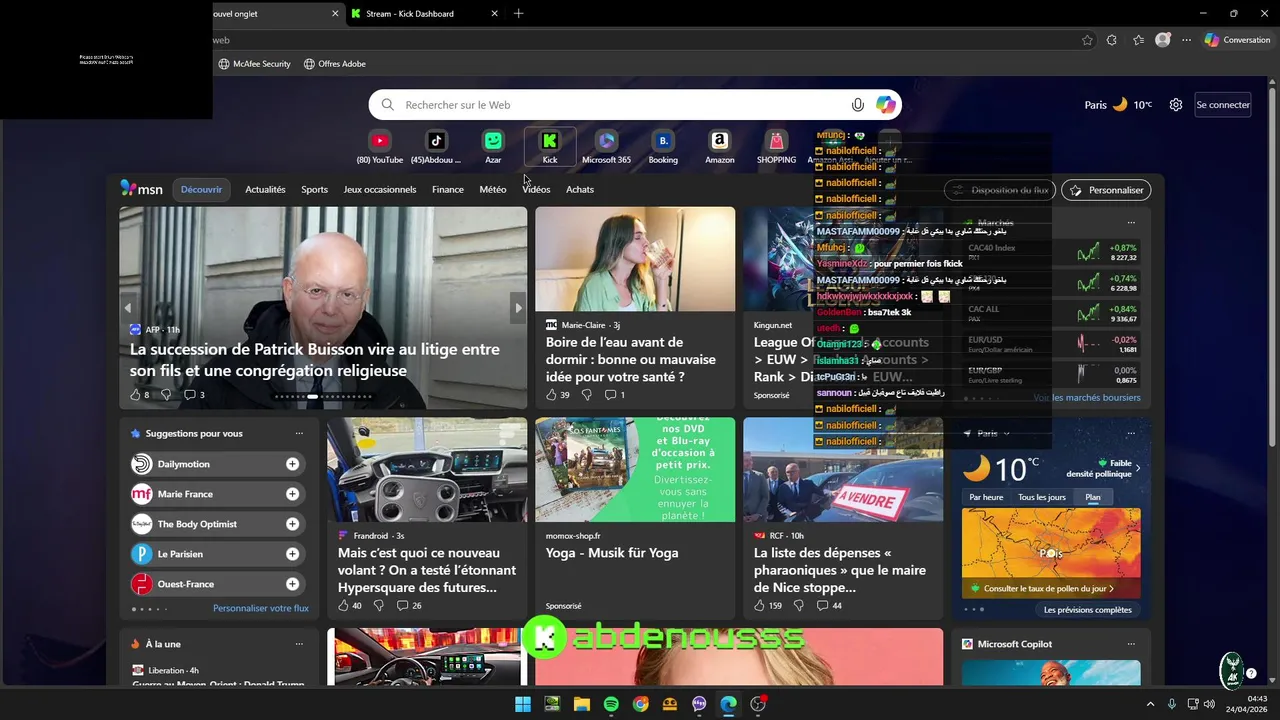The height and width of the screenshot is (720, 1280).
Task: Open À la une card options menu
Action: [299, 645]
